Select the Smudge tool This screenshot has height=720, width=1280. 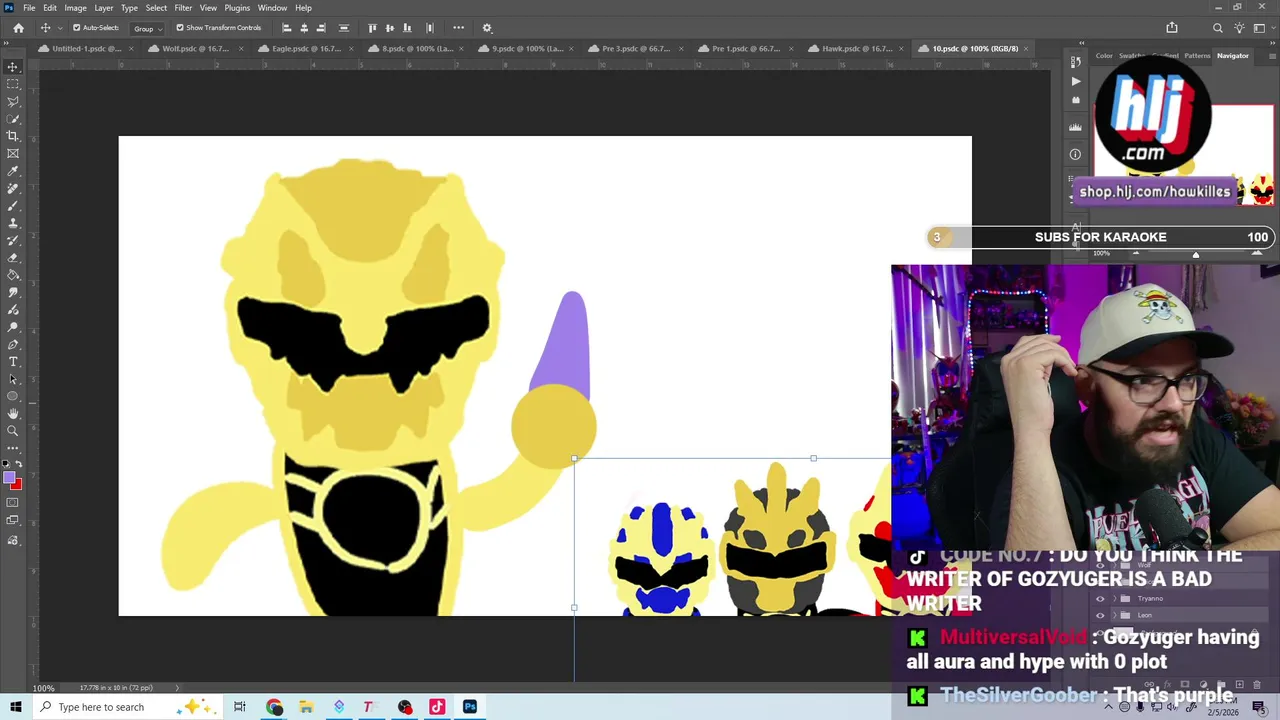[13, 292]
